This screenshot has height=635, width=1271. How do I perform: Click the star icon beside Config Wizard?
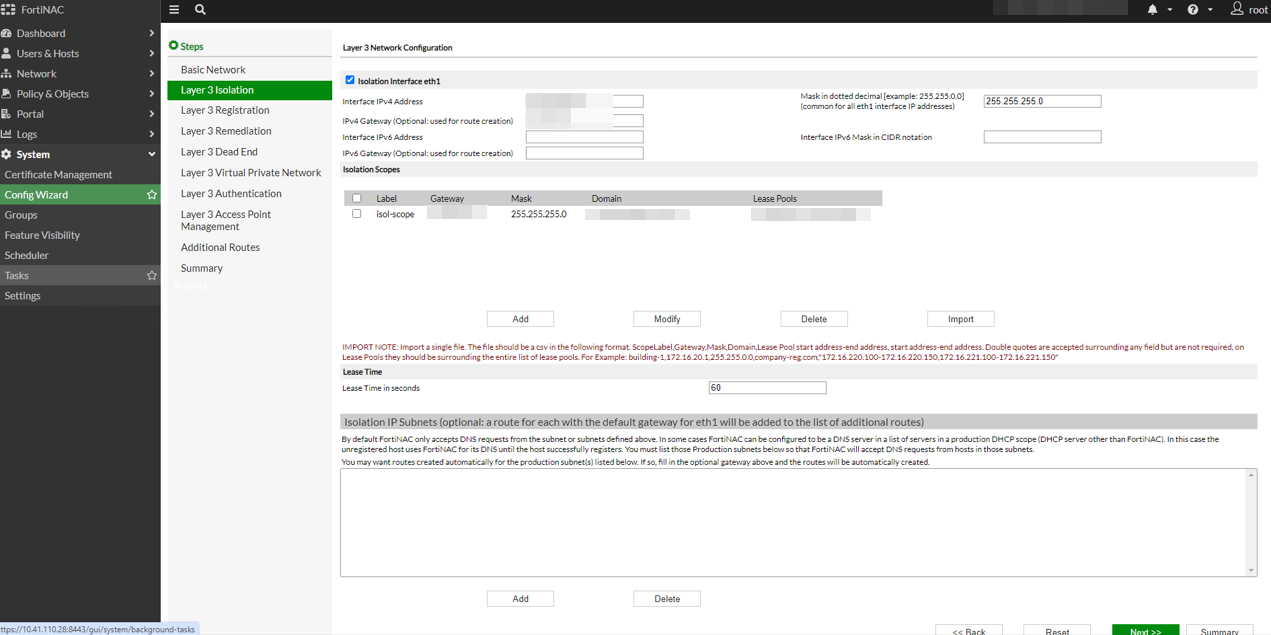pyautogui.click(x=152, y=195)
